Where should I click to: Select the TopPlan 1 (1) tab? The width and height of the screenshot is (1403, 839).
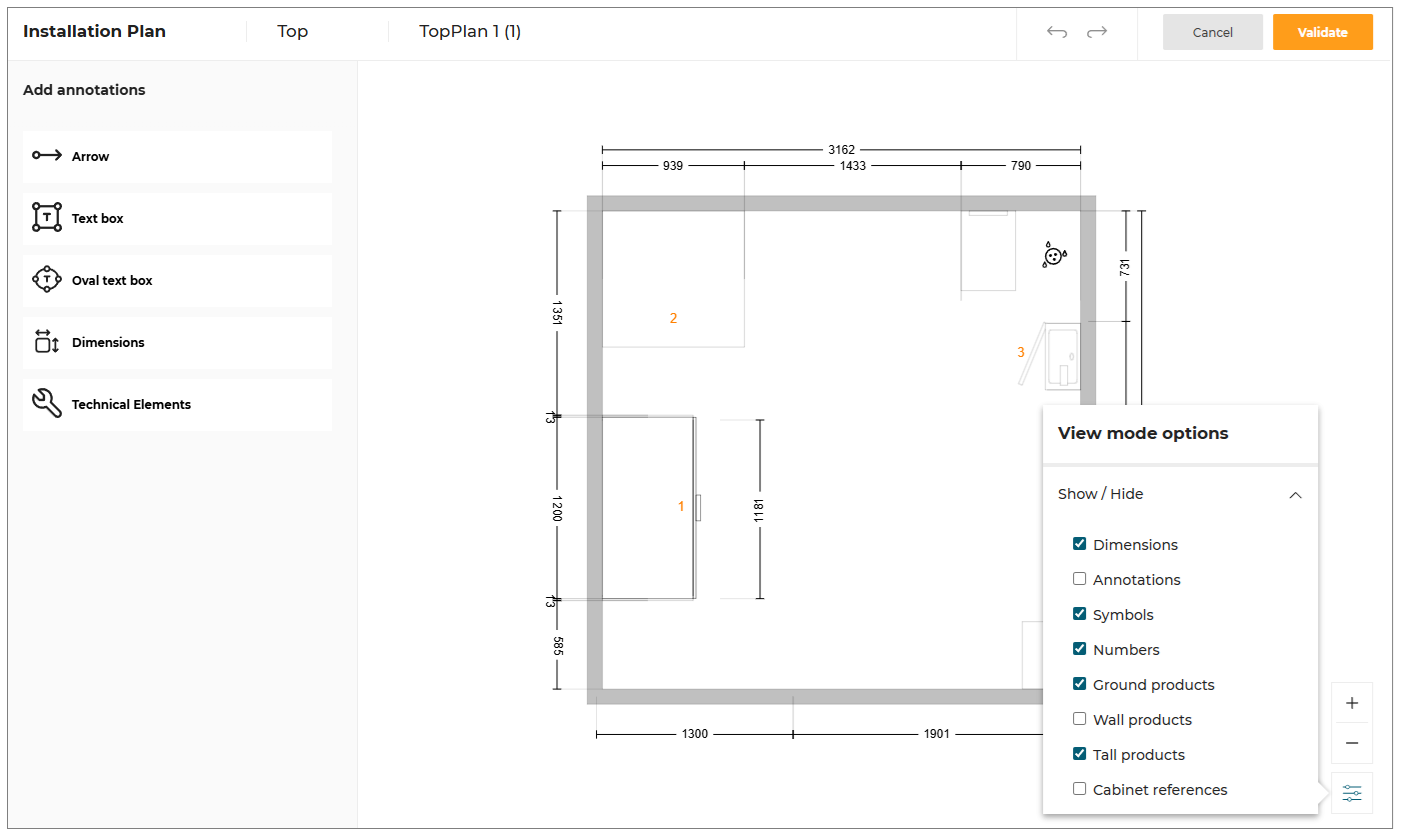pyautogui.click(x=470, y=31)
